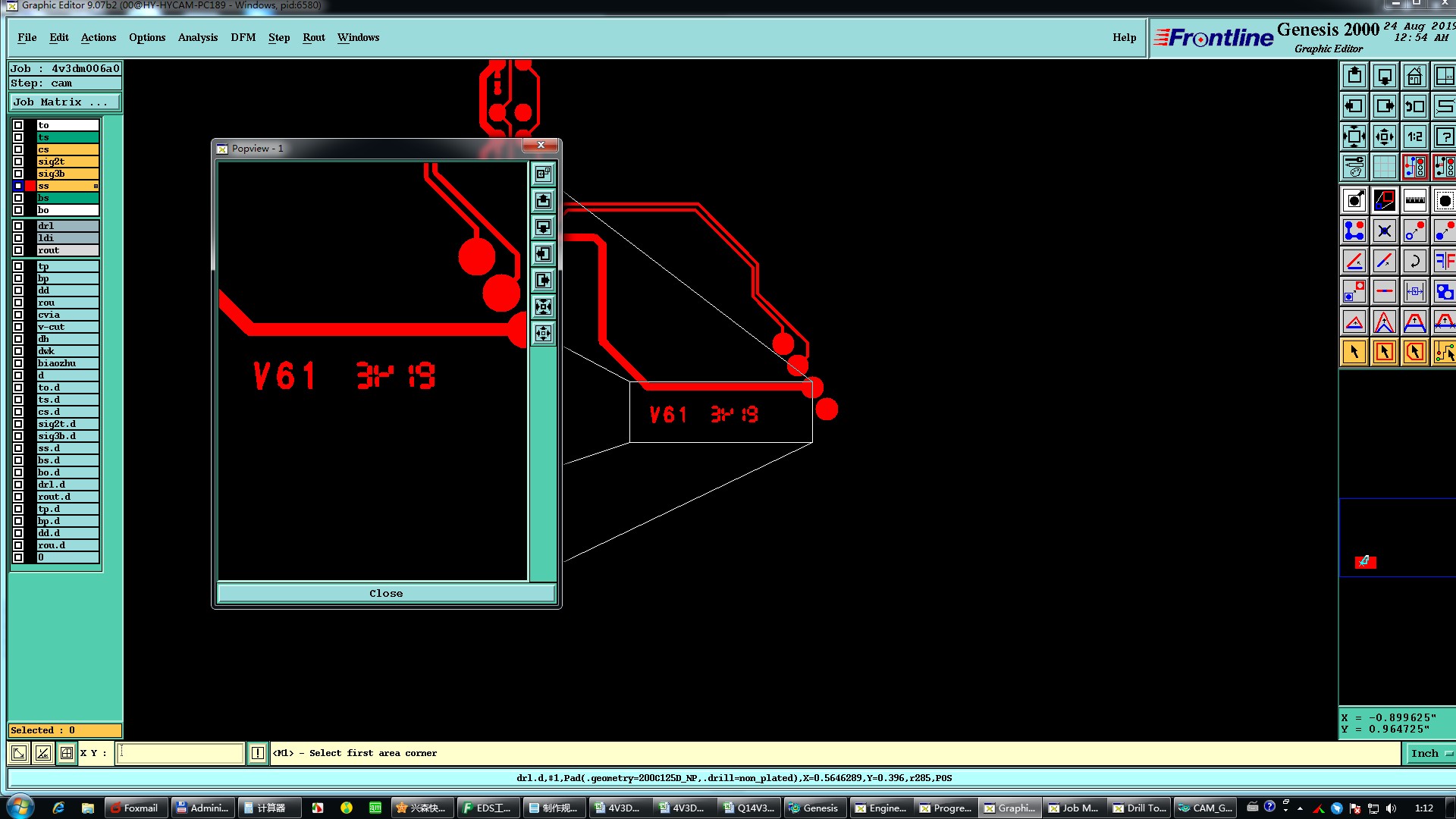Toggle the grid display icon
Image resolution: width=1456 pixels, height=819 pixels.
(x=1385, y=167)
